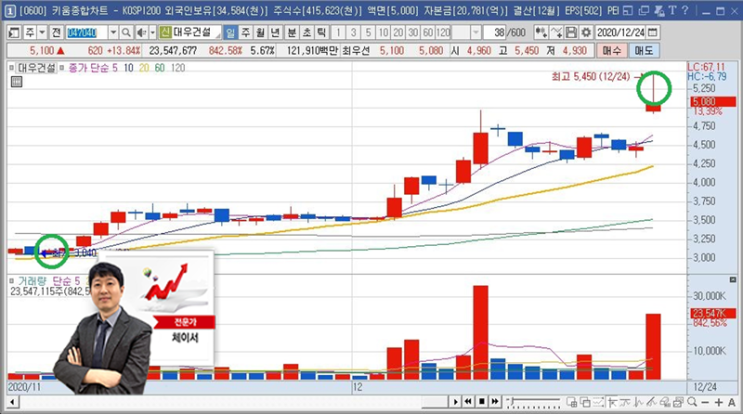Select the 분 minute period toggle
The height and width of the screenshot is (414, 743).
[x=292, y=32]
